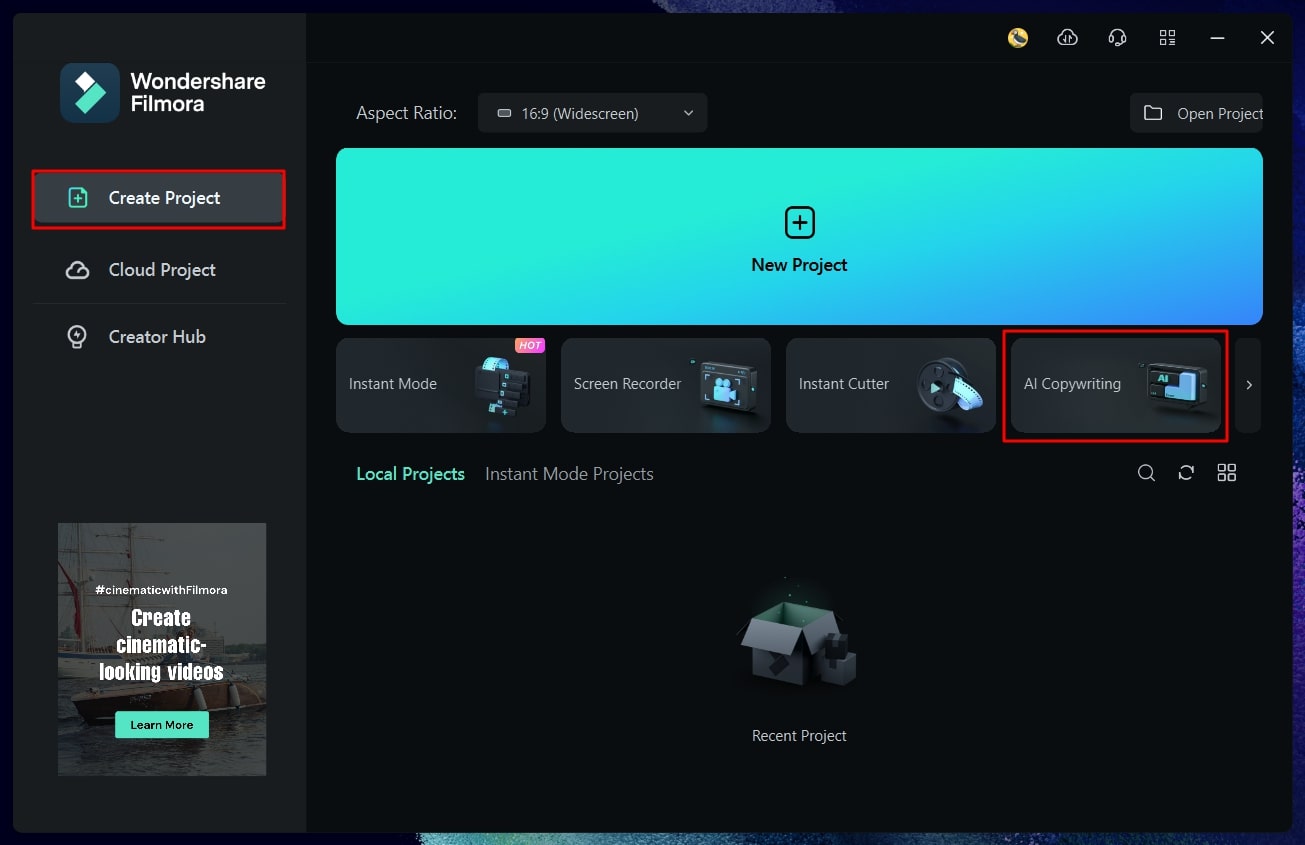Start a New Project

[799, 237]
